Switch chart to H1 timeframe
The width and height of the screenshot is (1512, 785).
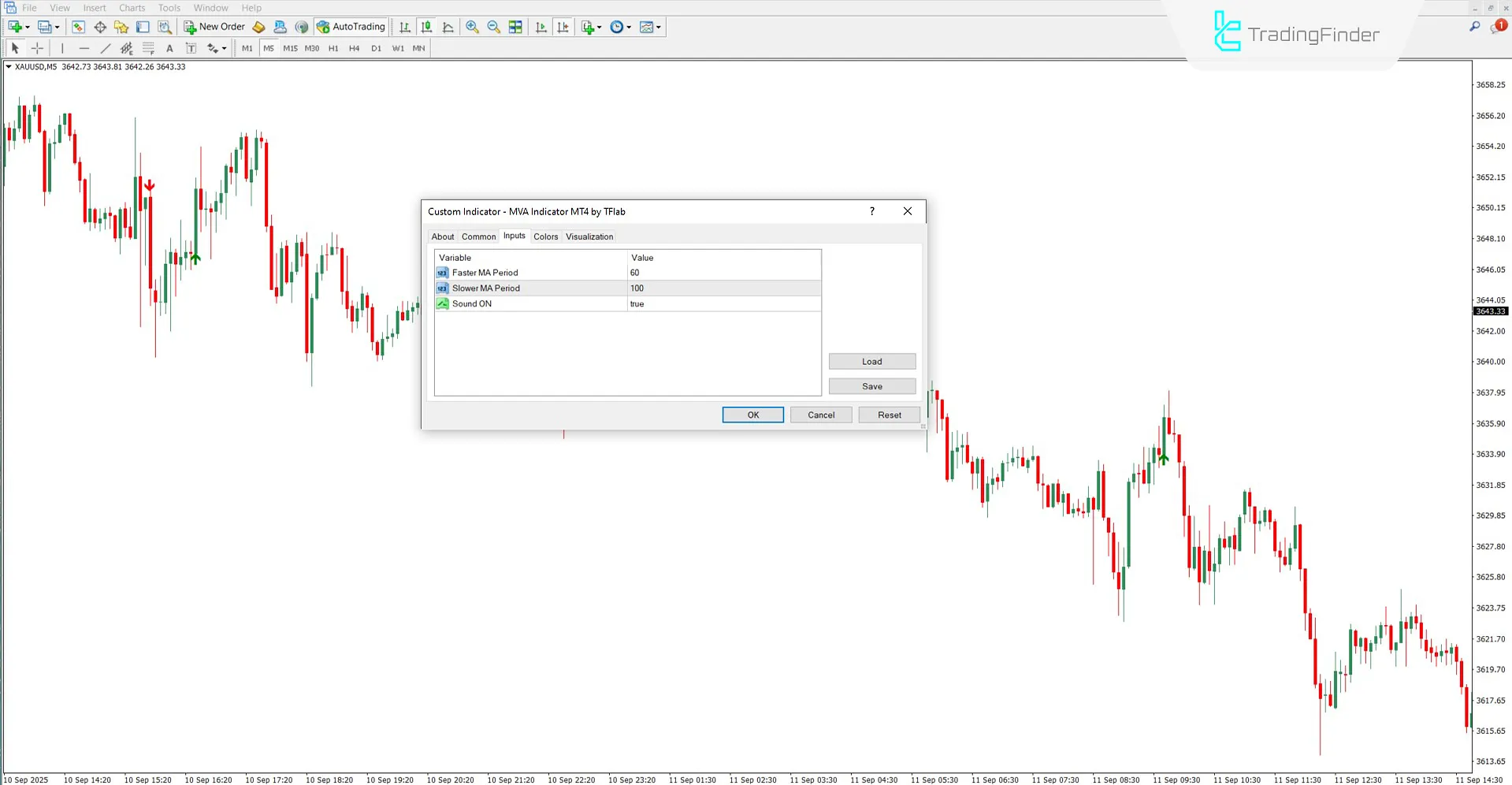(x=333, y=48)
